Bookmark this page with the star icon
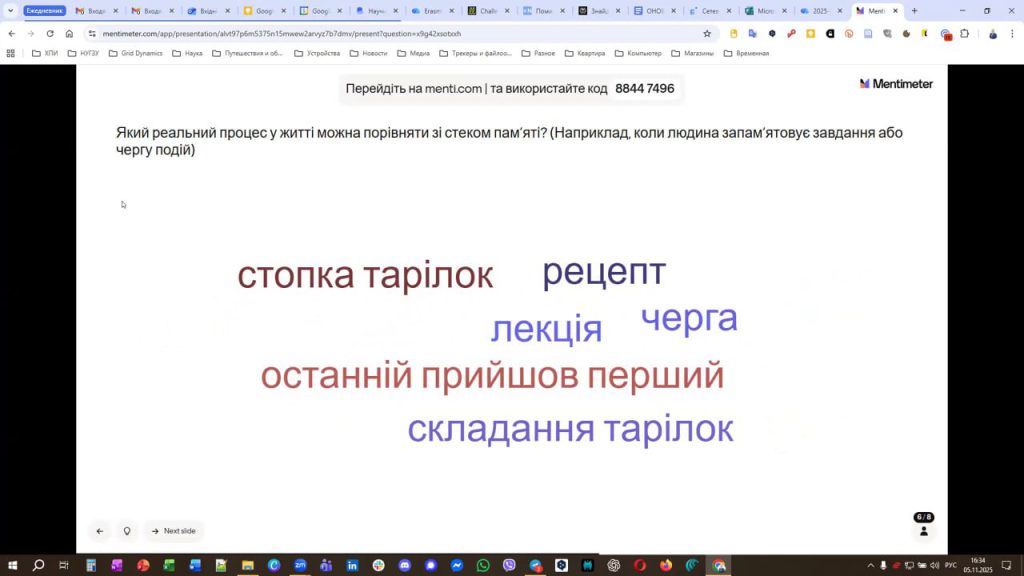1024x576 pixels. [x=707, y=33]
